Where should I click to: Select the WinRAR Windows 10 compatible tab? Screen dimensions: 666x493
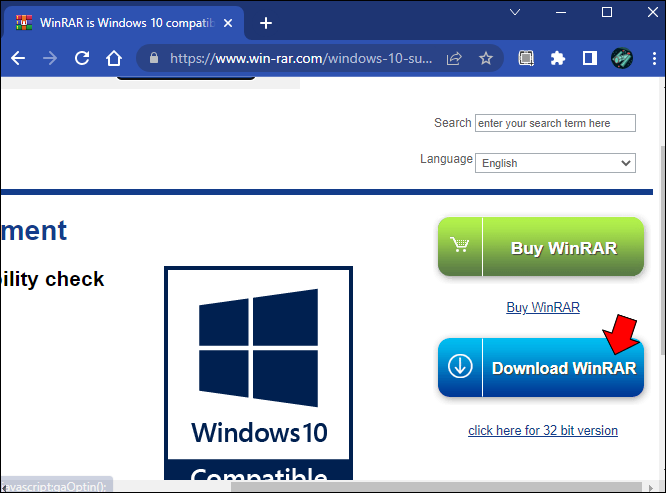pyautogui.click(x=124, y=23)
